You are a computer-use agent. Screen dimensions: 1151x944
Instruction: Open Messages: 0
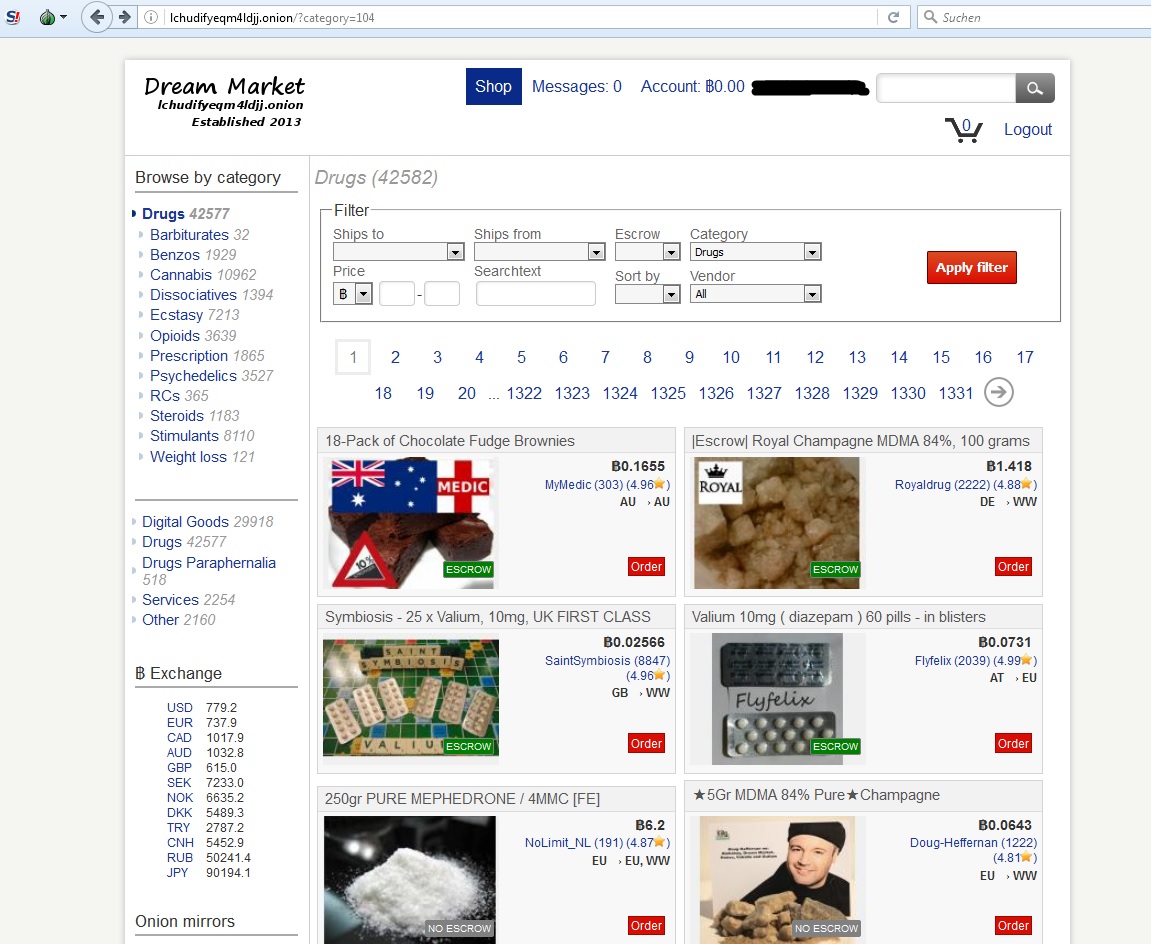(x=576, y=87)
